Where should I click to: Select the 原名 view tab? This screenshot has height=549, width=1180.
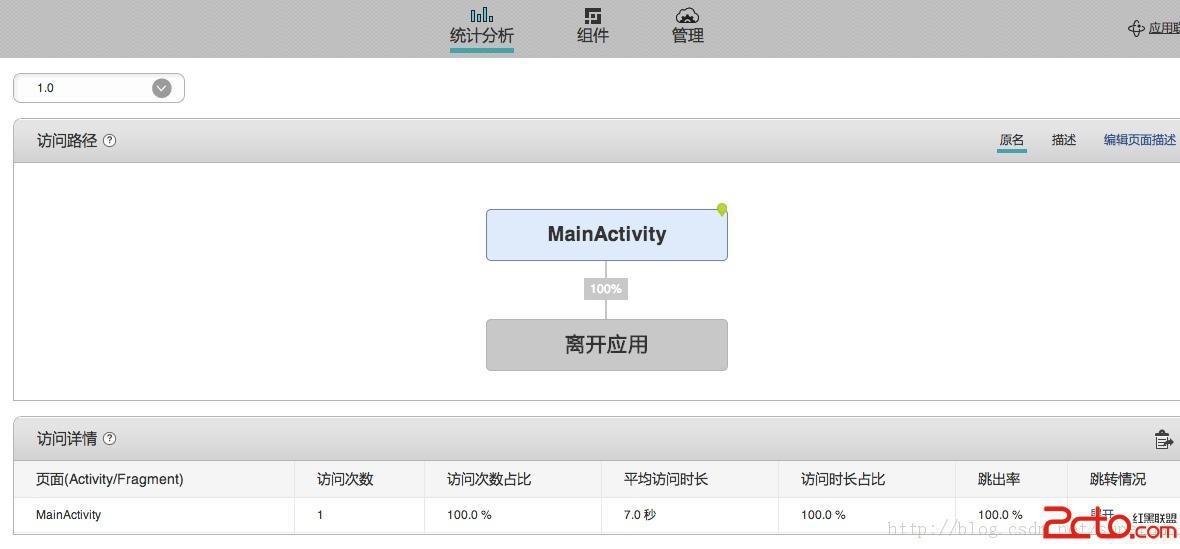point(1011,140)
